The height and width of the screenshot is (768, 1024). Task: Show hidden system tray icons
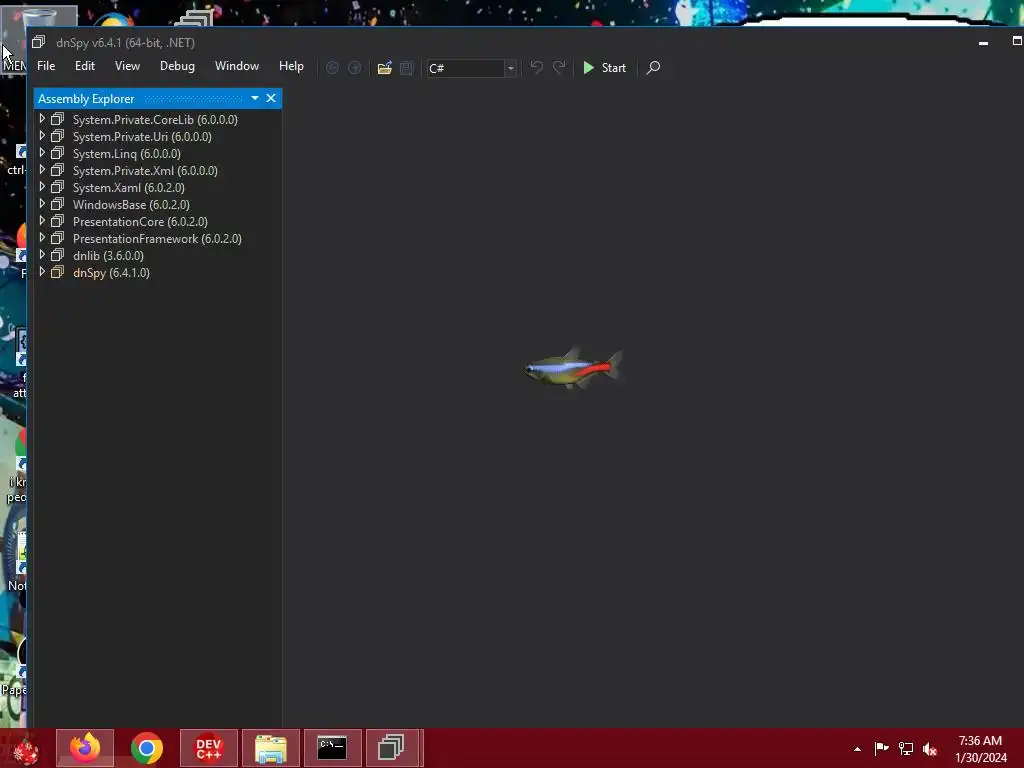pyautogui.click(x=857, y=749)
